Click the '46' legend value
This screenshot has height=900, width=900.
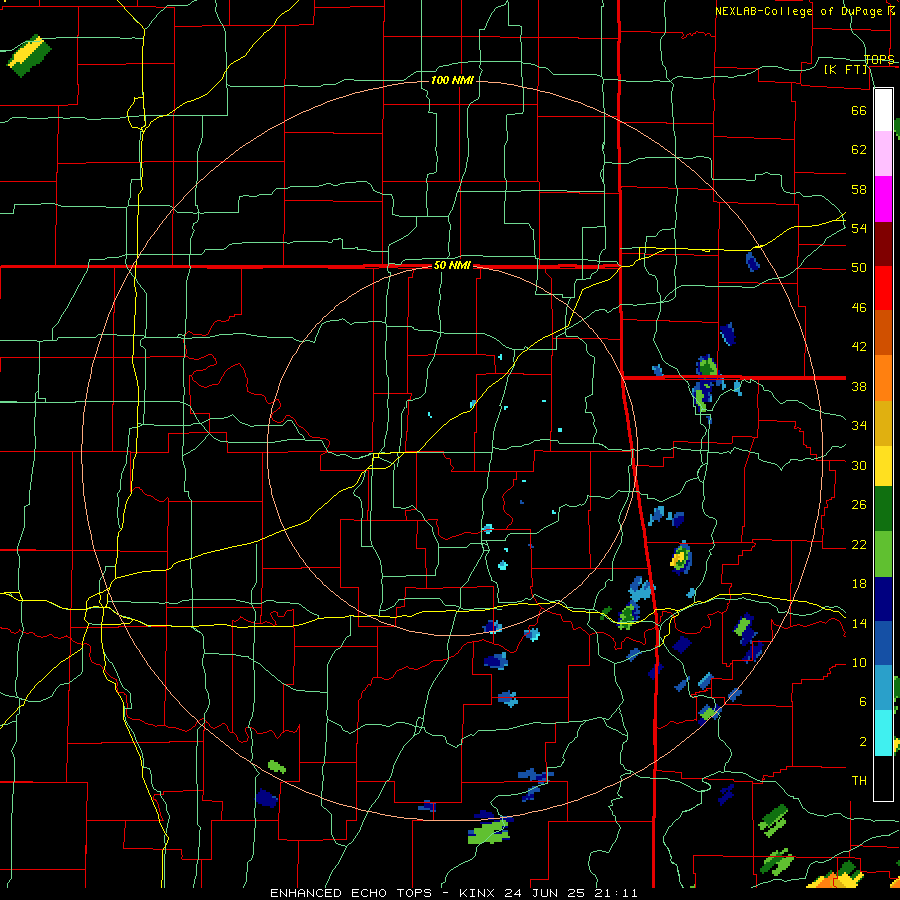(859, 308)
